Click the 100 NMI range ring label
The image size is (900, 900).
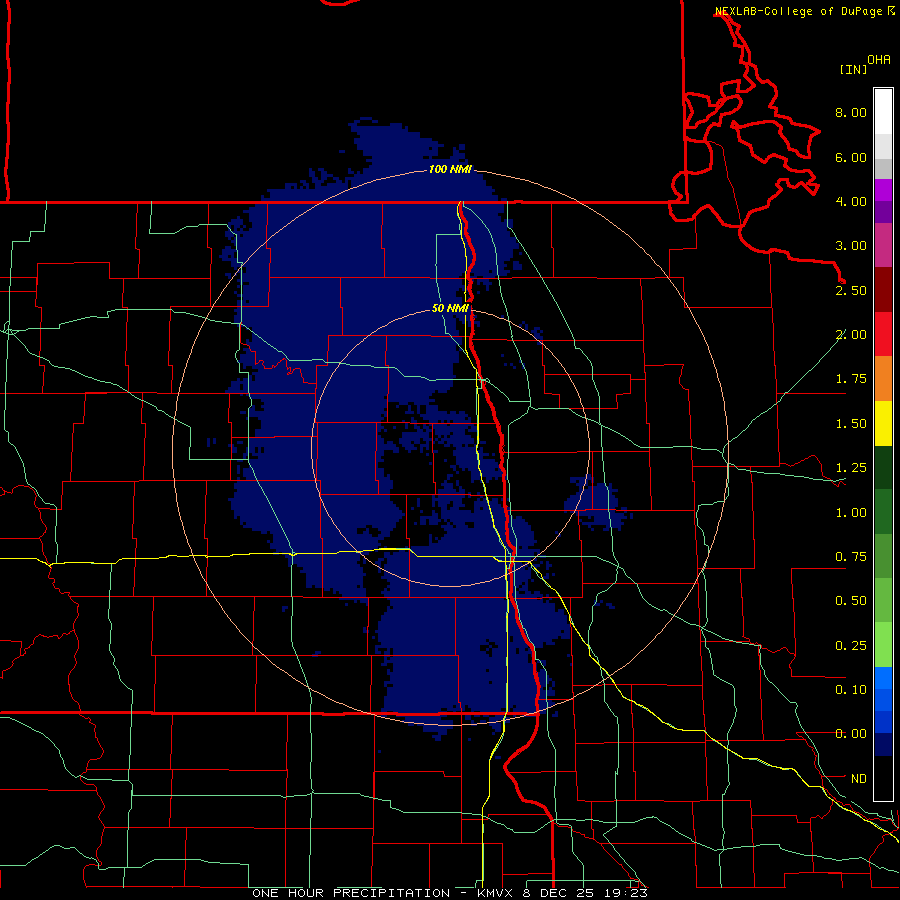pyautogui.click(x=450, y=169)
